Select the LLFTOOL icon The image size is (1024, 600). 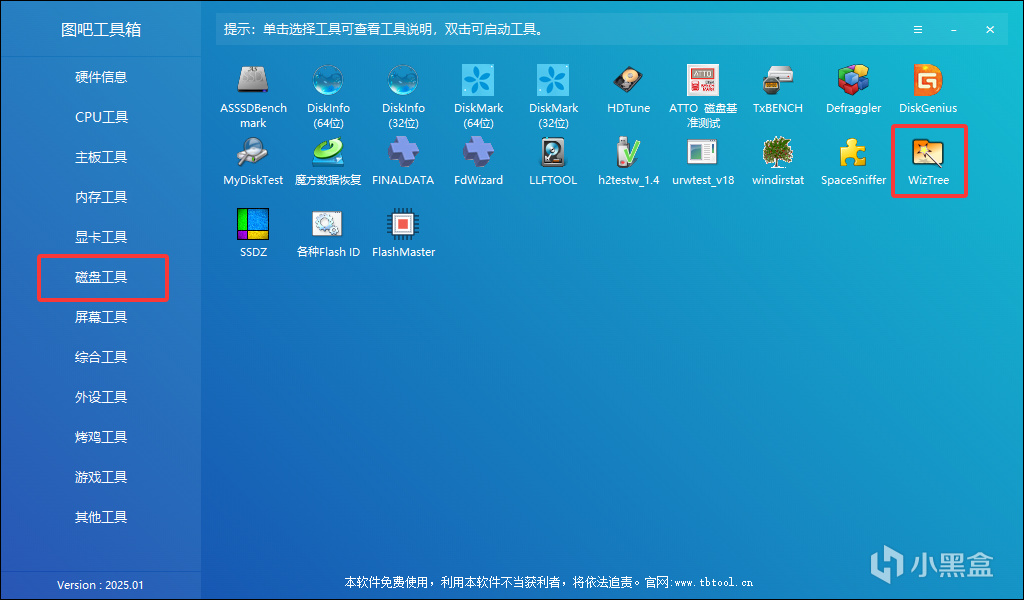[553, 153]
